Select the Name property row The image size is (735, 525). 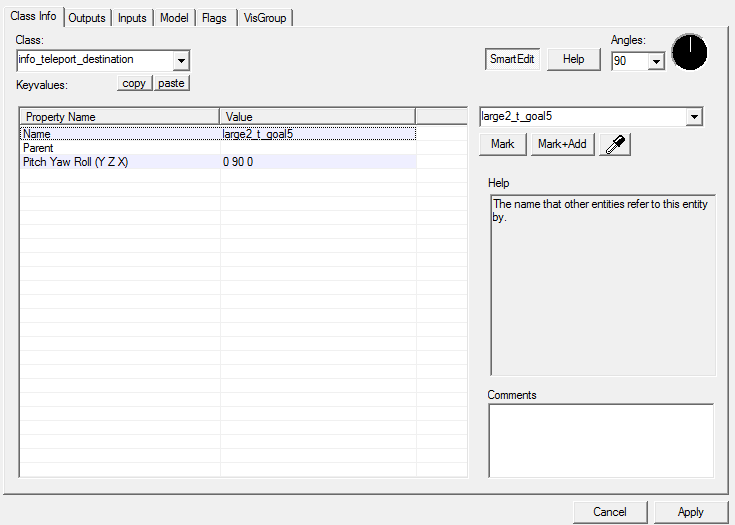(218, 134)
